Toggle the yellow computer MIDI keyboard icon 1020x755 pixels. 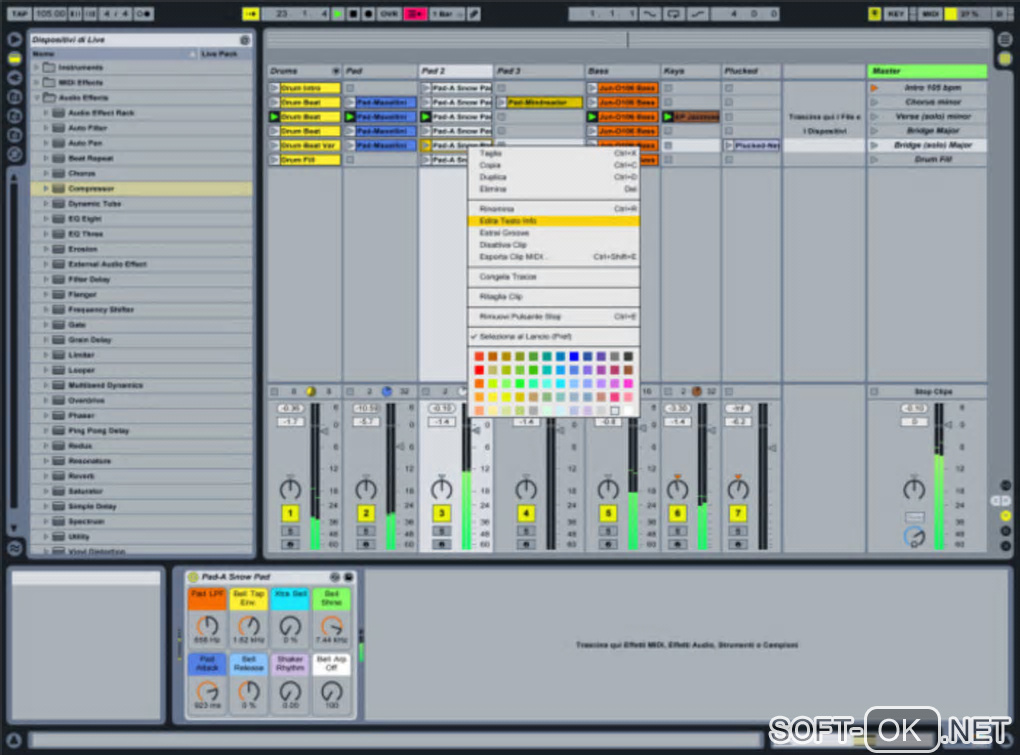875,13
